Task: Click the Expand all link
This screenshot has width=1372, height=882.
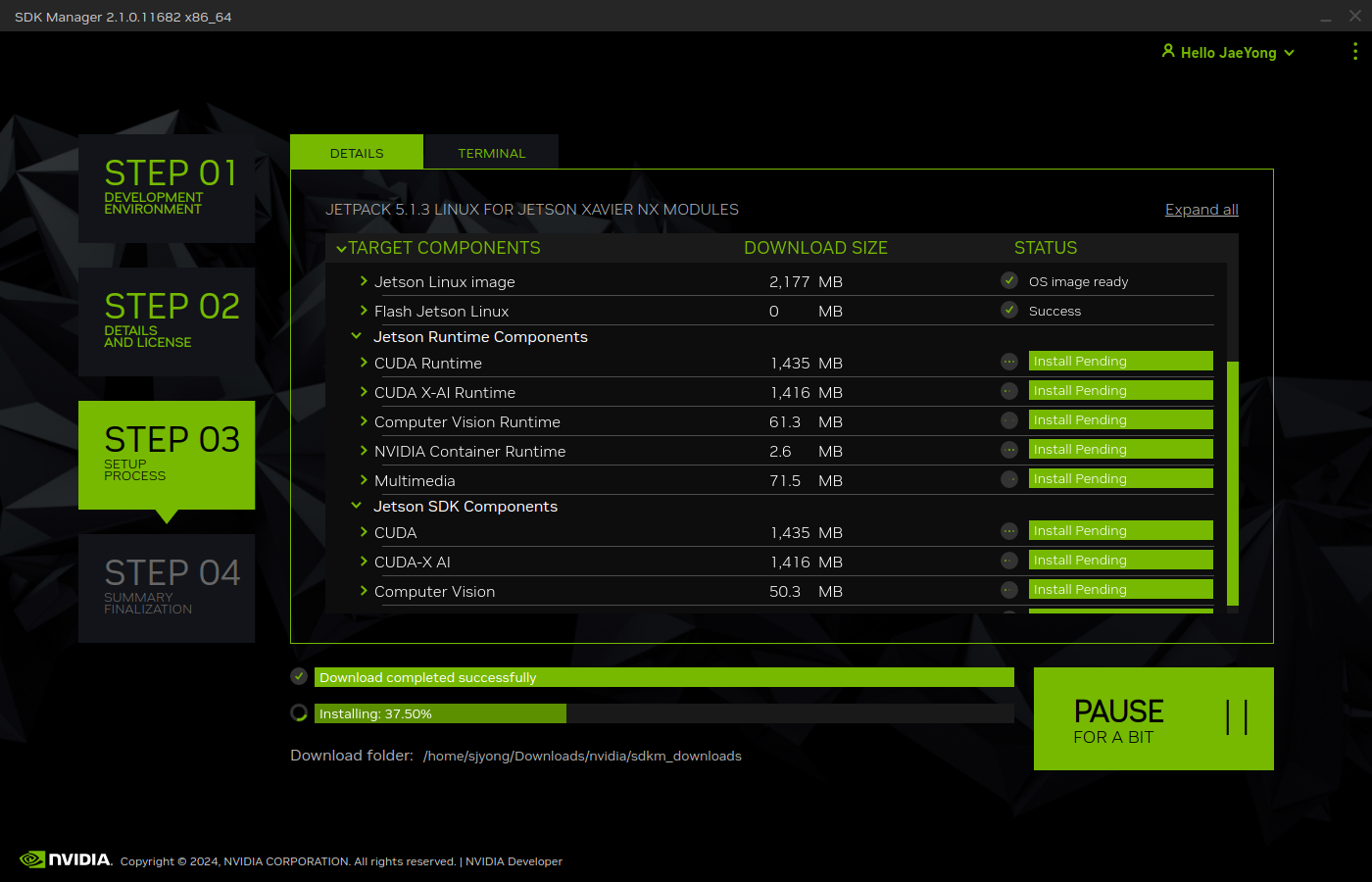Action: click(1201, 210)
